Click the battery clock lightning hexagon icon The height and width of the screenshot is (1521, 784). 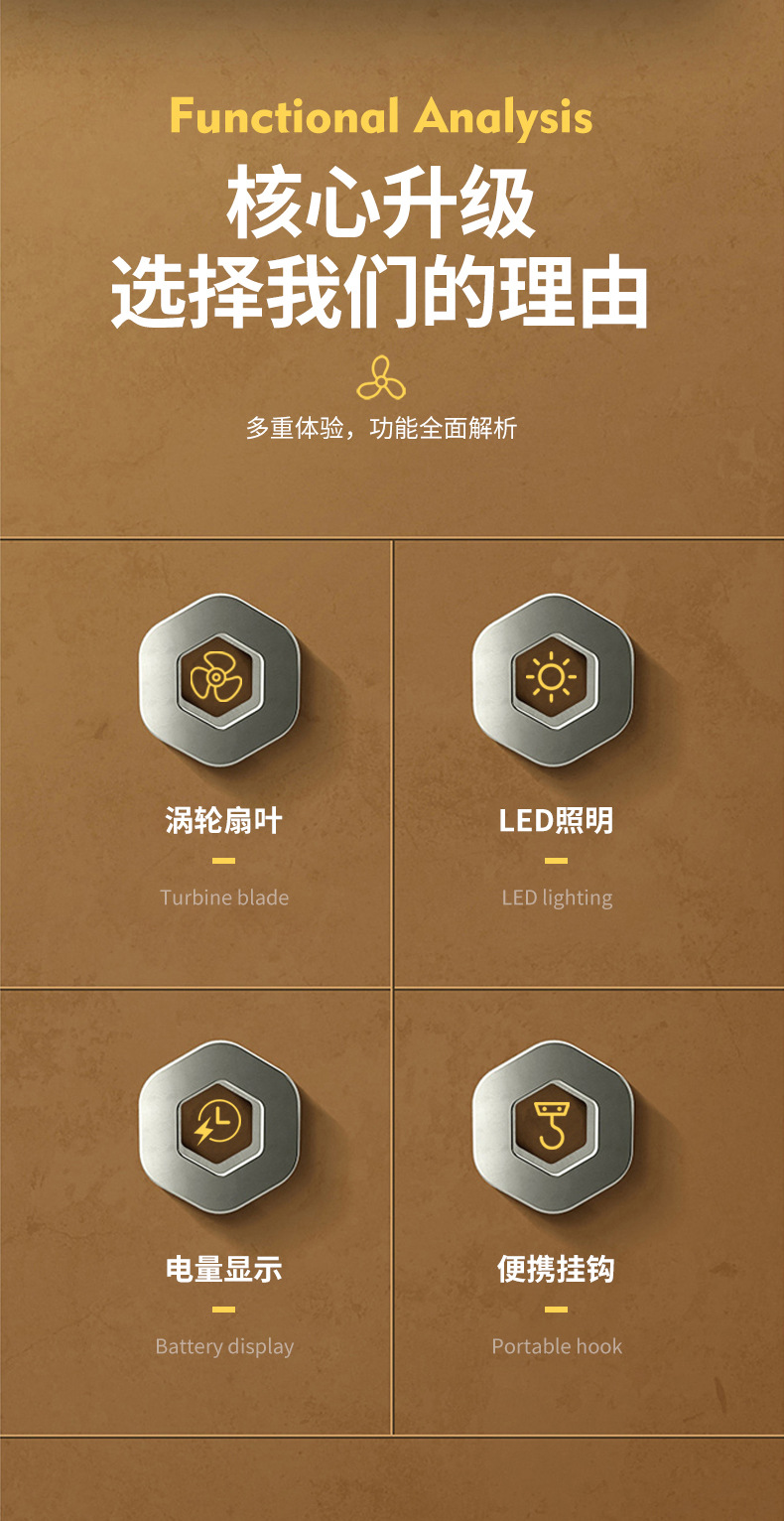[219, 1127]
